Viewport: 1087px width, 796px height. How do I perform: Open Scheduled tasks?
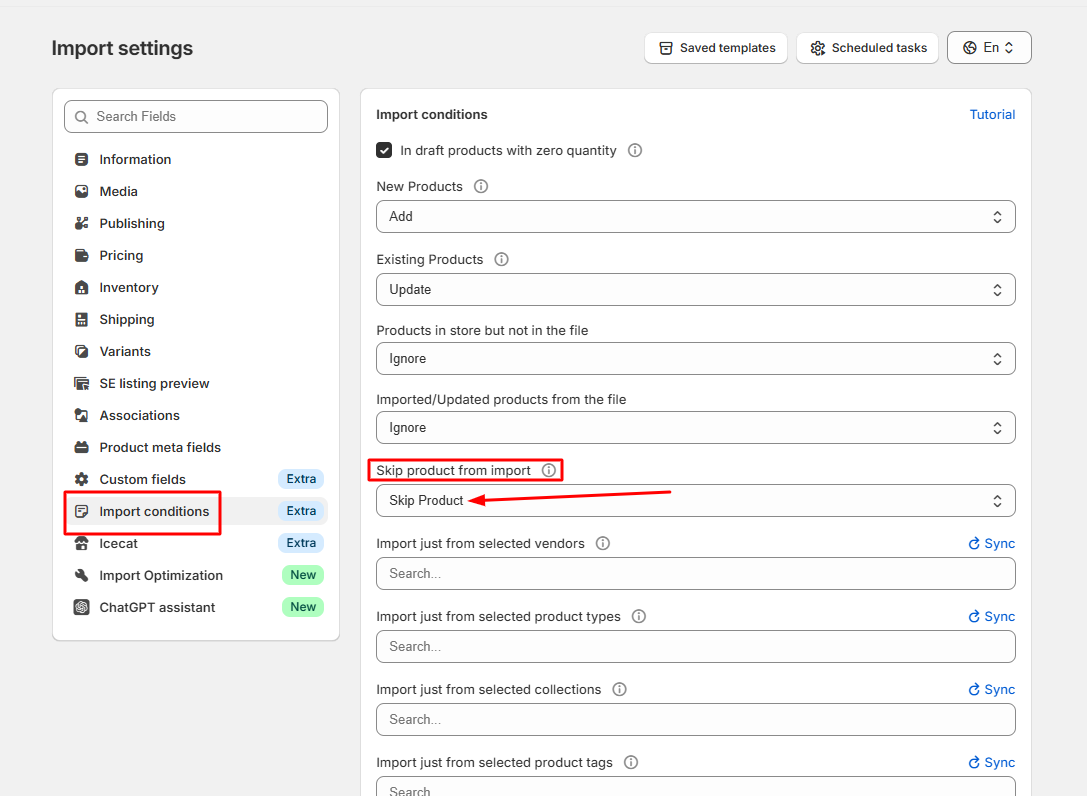867,48
